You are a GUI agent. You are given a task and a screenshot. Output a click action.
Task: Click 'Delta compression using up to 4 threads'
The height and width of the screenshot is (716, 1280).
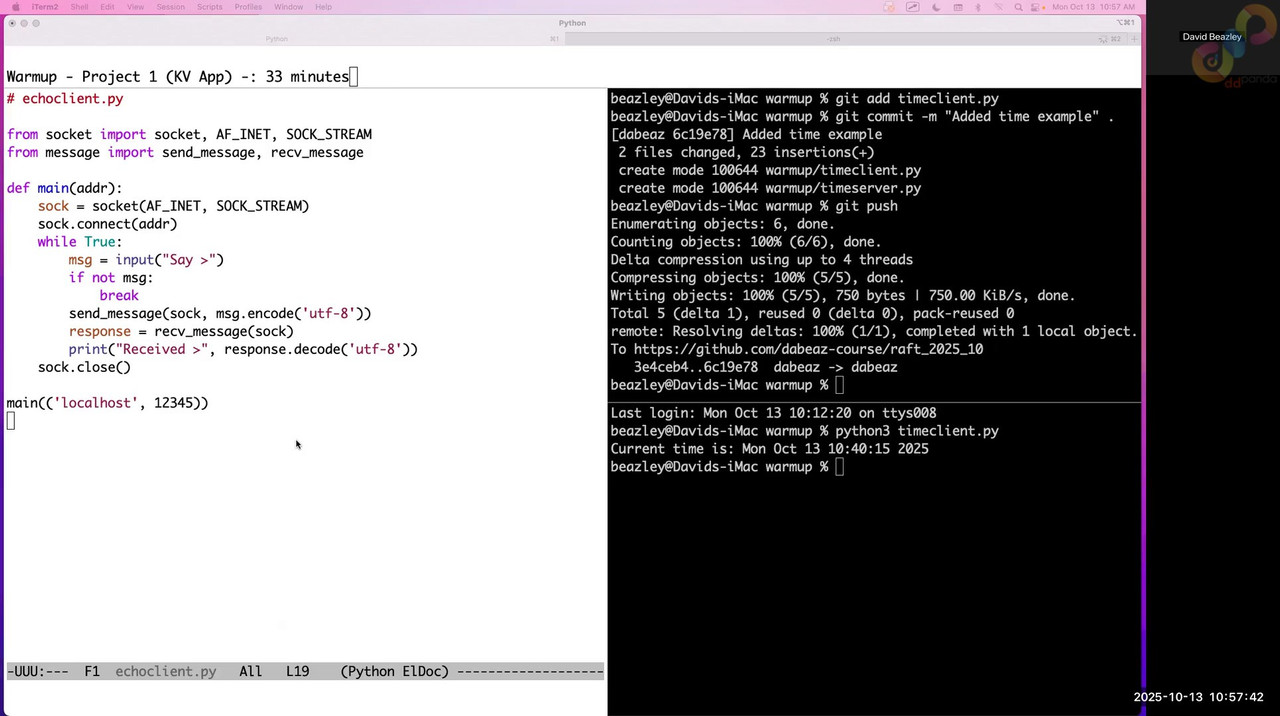coord(761,260)
